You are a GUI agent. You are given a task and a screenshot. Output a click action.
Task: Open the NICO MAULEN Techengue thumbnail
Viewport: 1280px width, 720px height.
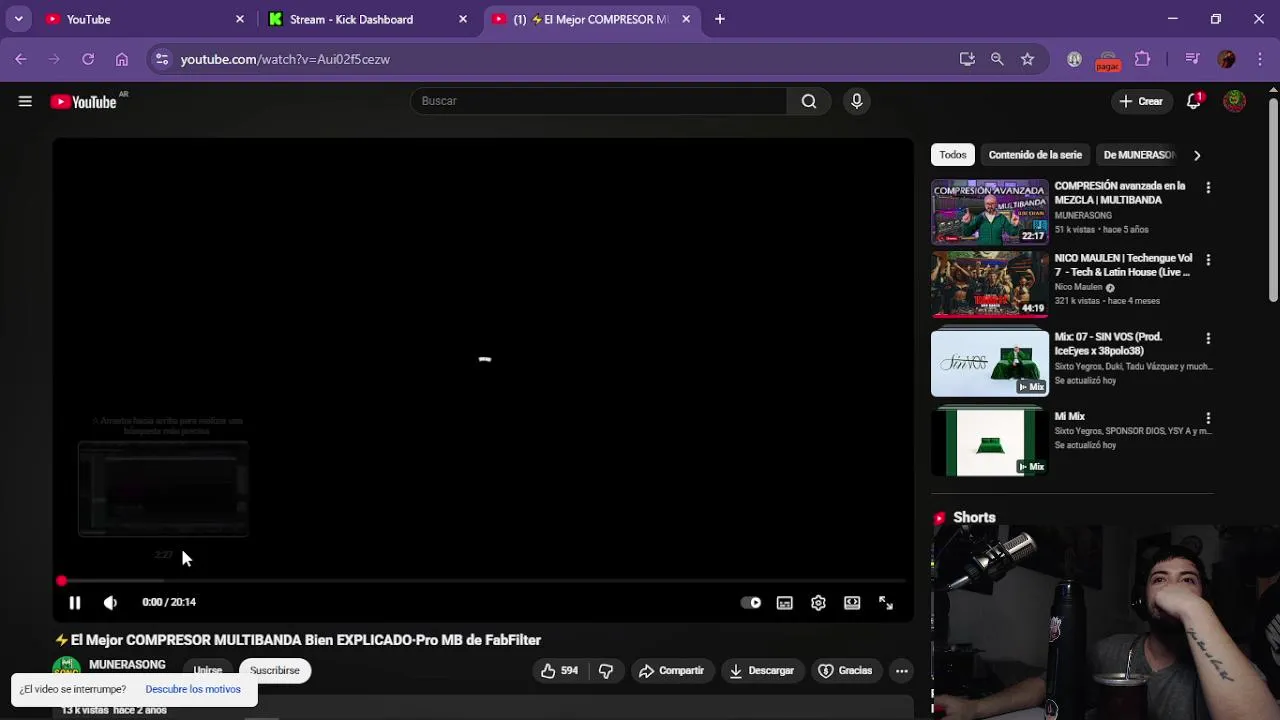tap(990, 284)
